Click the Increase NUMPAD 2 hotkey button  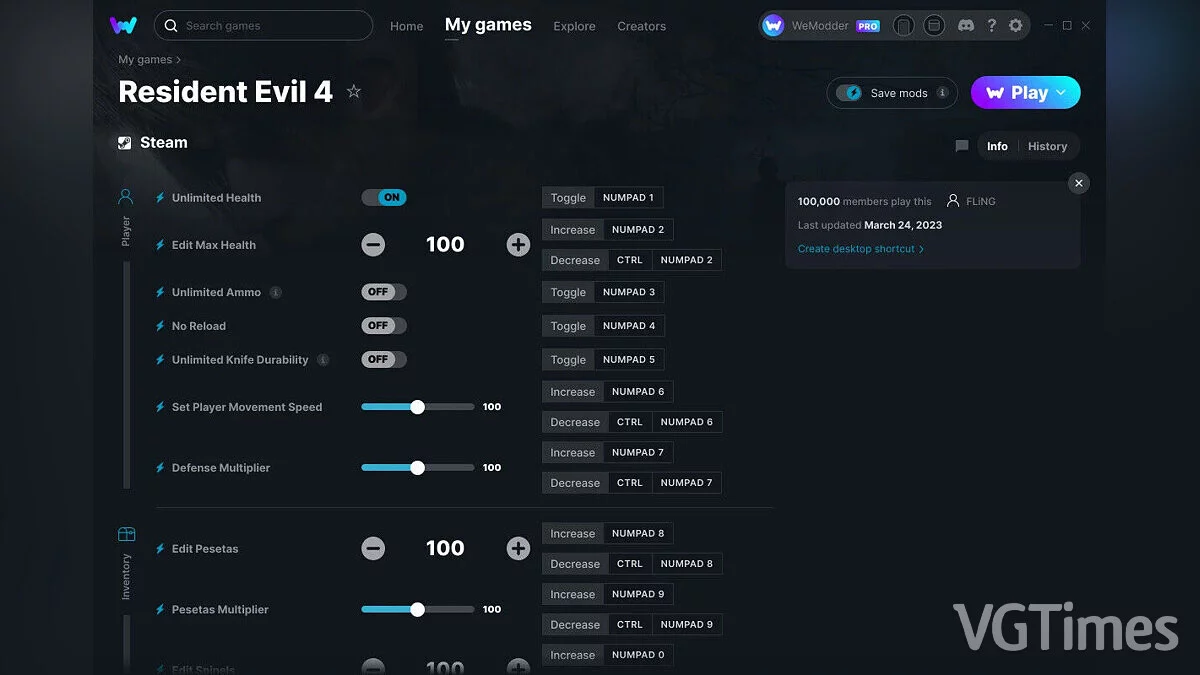tap(608, 230)
